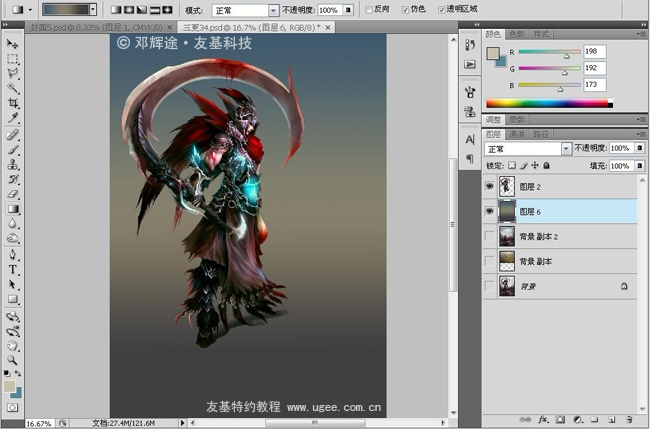
Task: Select the Gradient tool in toolbox
Action: click(12, 209)
